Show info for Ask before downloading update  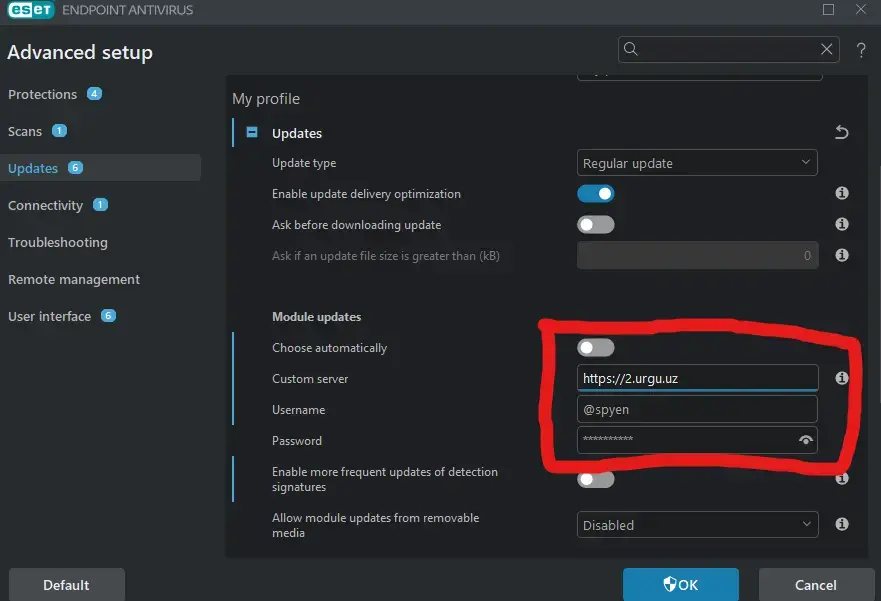842,224
